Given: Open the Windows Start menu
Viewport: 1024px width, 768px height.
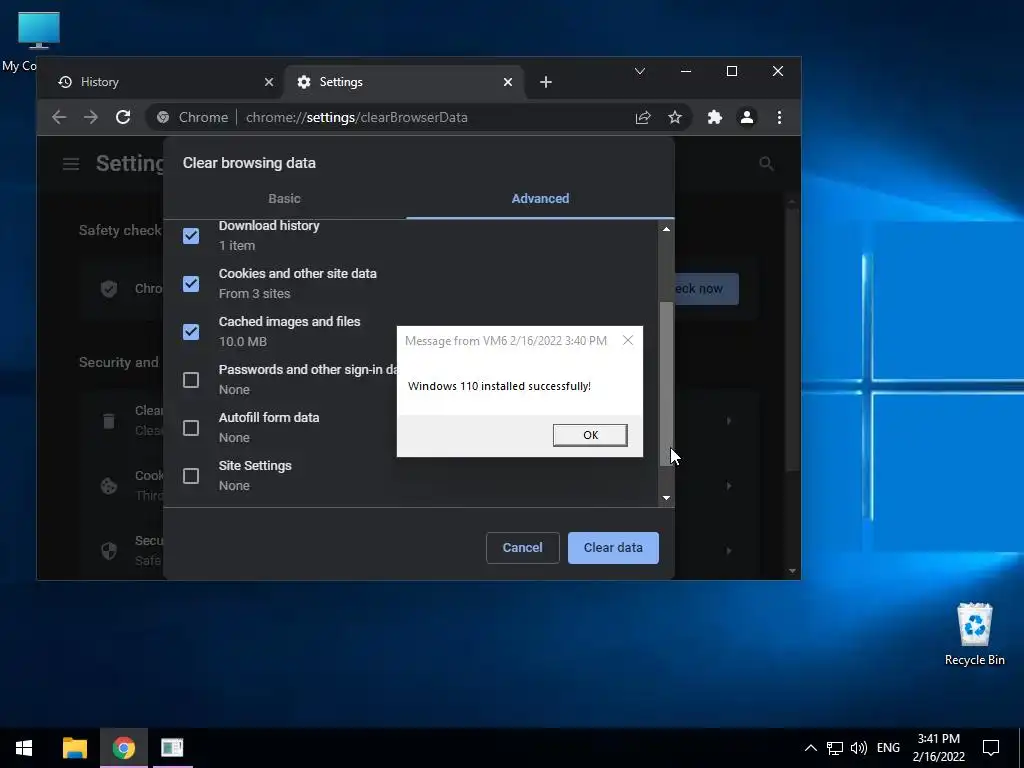Looking at the screenshot, I should 24,748.
